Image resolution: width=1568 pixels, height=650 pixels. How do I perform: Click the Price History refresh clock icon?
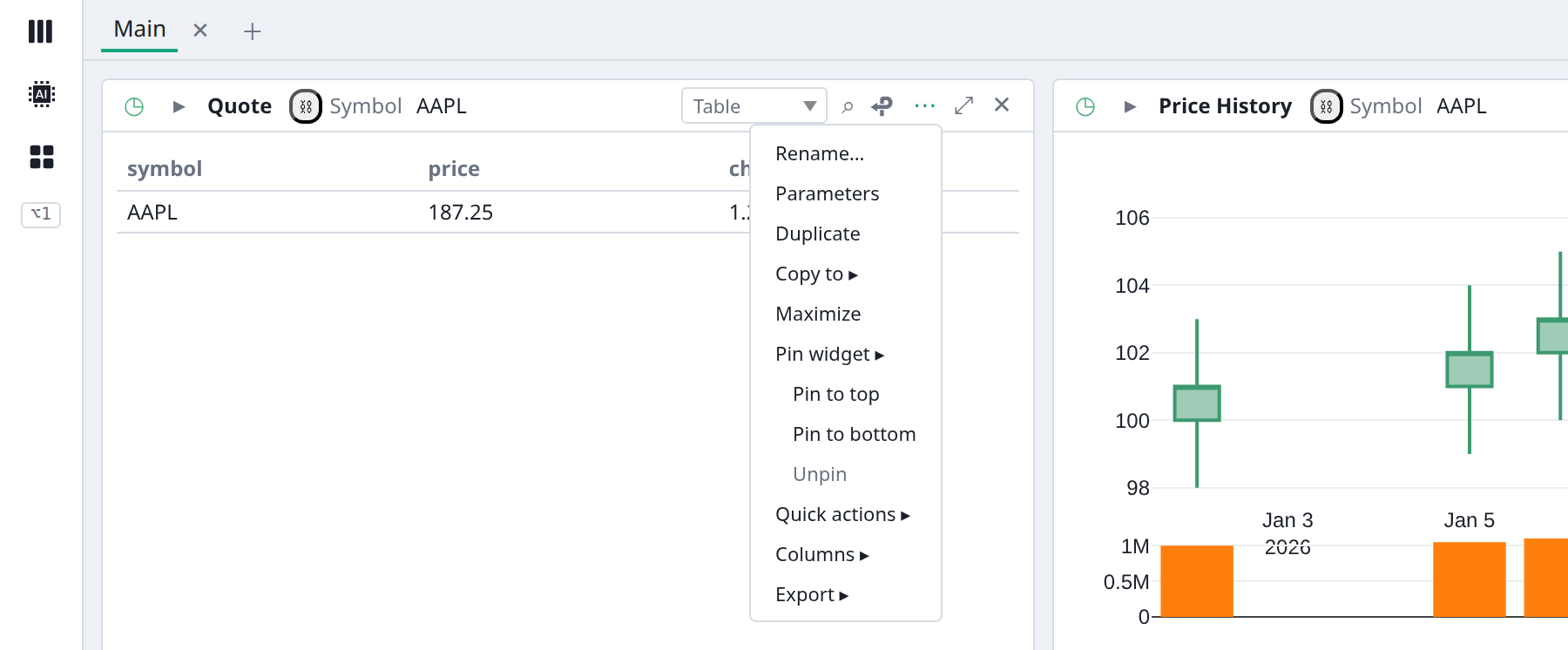pyautogui.click(x=1085, y=106)
